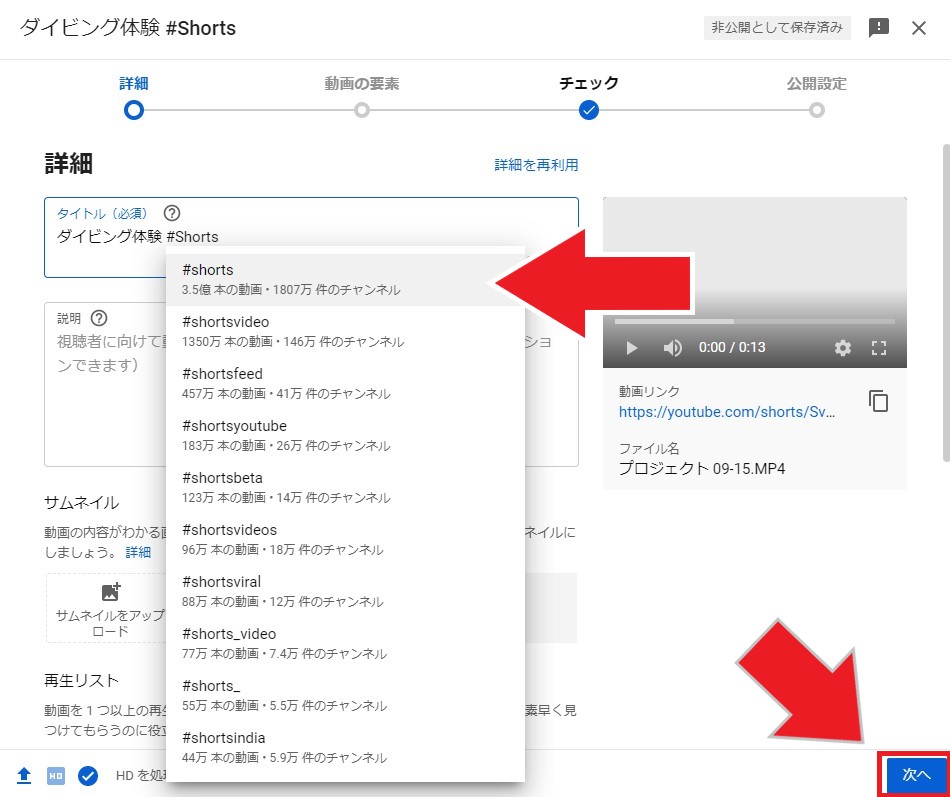Viewport: 950px width, 797px height.
Task: Select the #shortsbeta hashtag suggestion
Action: coord(345,488)
